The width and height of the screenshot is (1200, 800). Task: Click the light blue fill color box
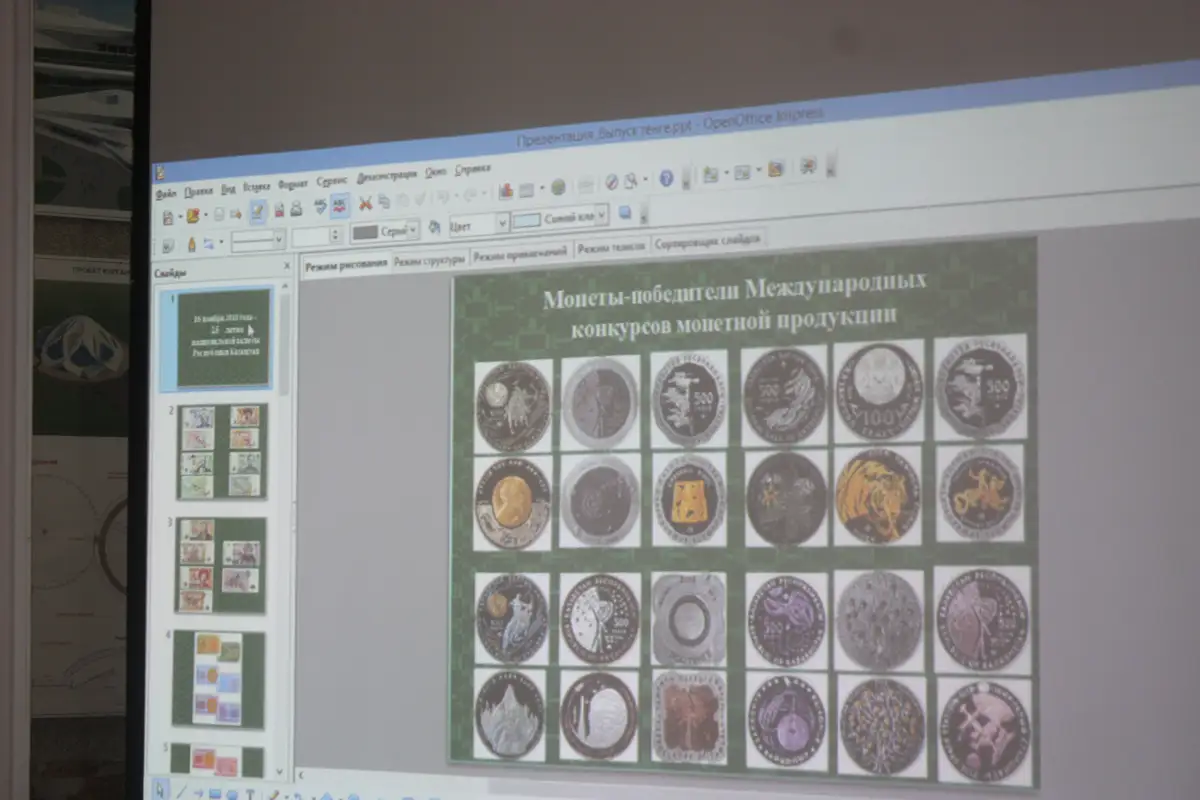527,220
